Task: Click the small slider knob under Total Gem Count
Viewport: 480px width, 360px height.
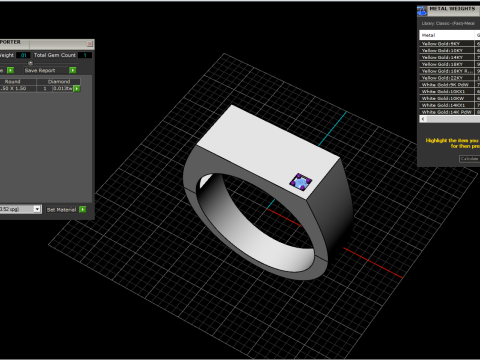Action: (x=30, y=63)
